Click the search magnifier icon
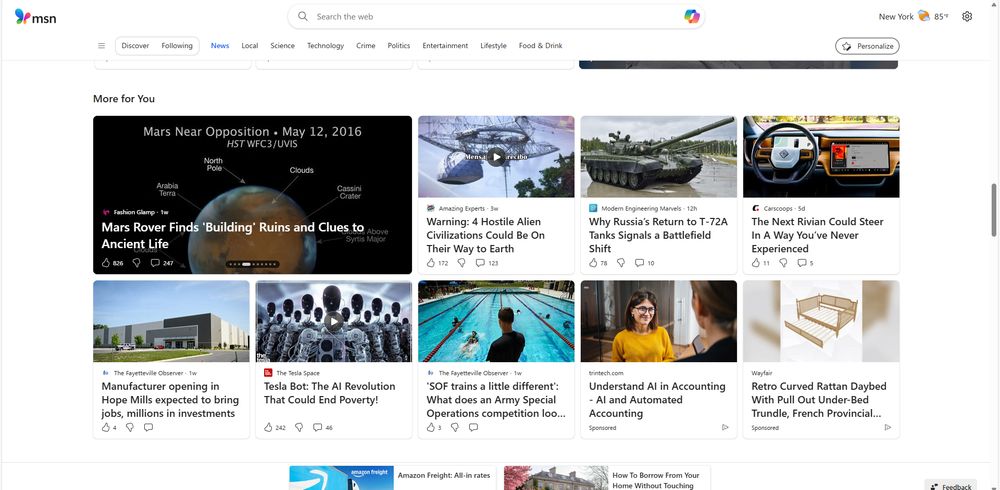Image resolution: width=1000 pixels, height=490 pixels. [x=304, y=17]
